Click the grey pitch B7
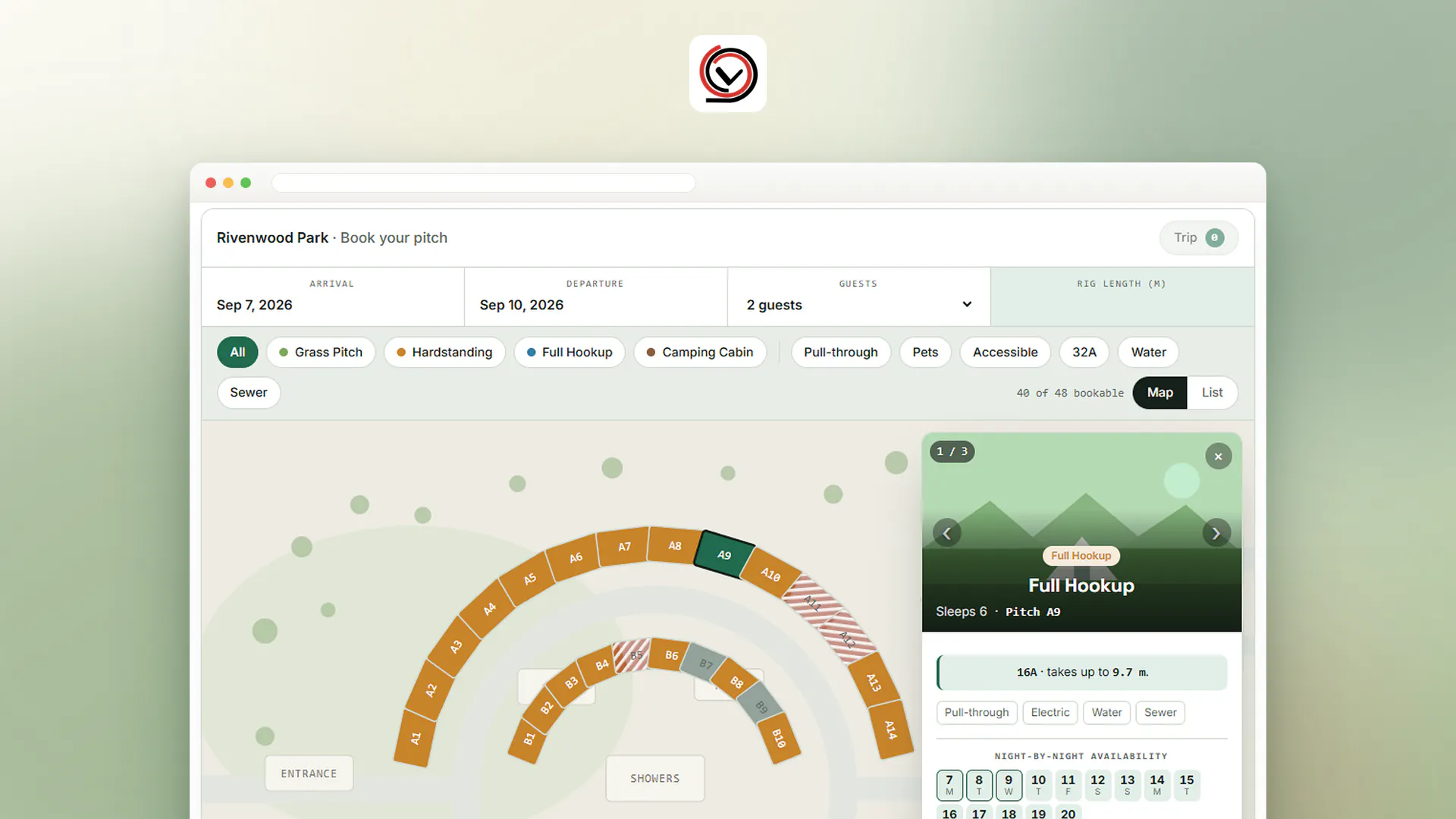This screenshot has height=819, width=1456. (705, 664)
